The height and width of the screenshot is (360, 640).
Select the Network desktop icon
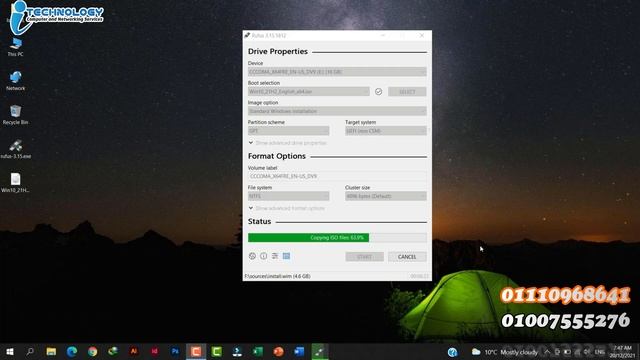[16, 81]
